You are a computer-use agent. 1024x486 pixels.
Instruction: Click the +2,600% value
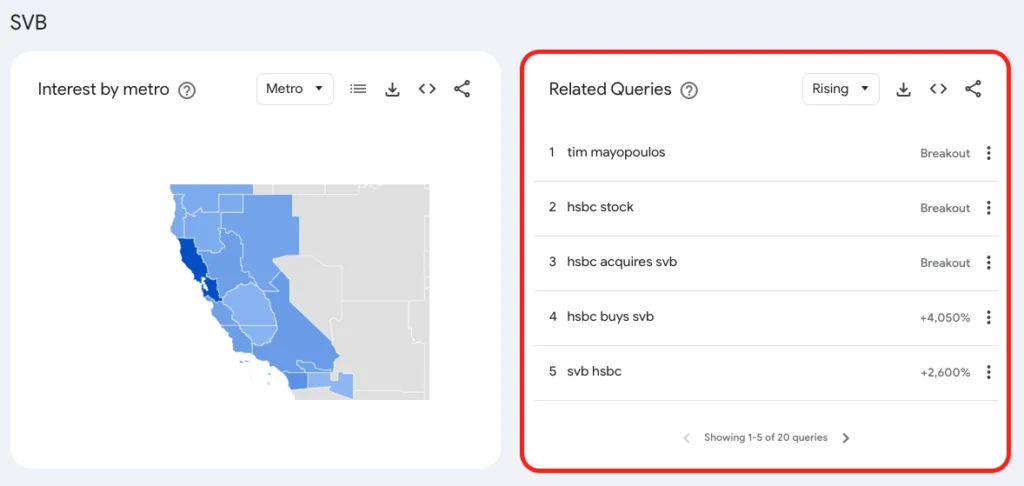tap(945, 372)
